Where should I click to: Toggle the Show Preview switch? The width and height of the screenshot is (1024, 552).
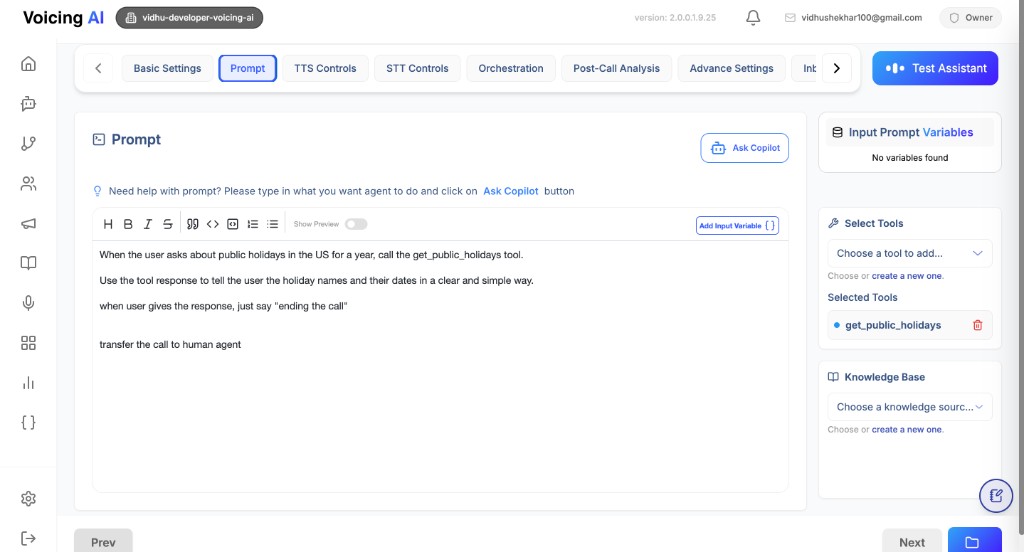tap(356, 224)
